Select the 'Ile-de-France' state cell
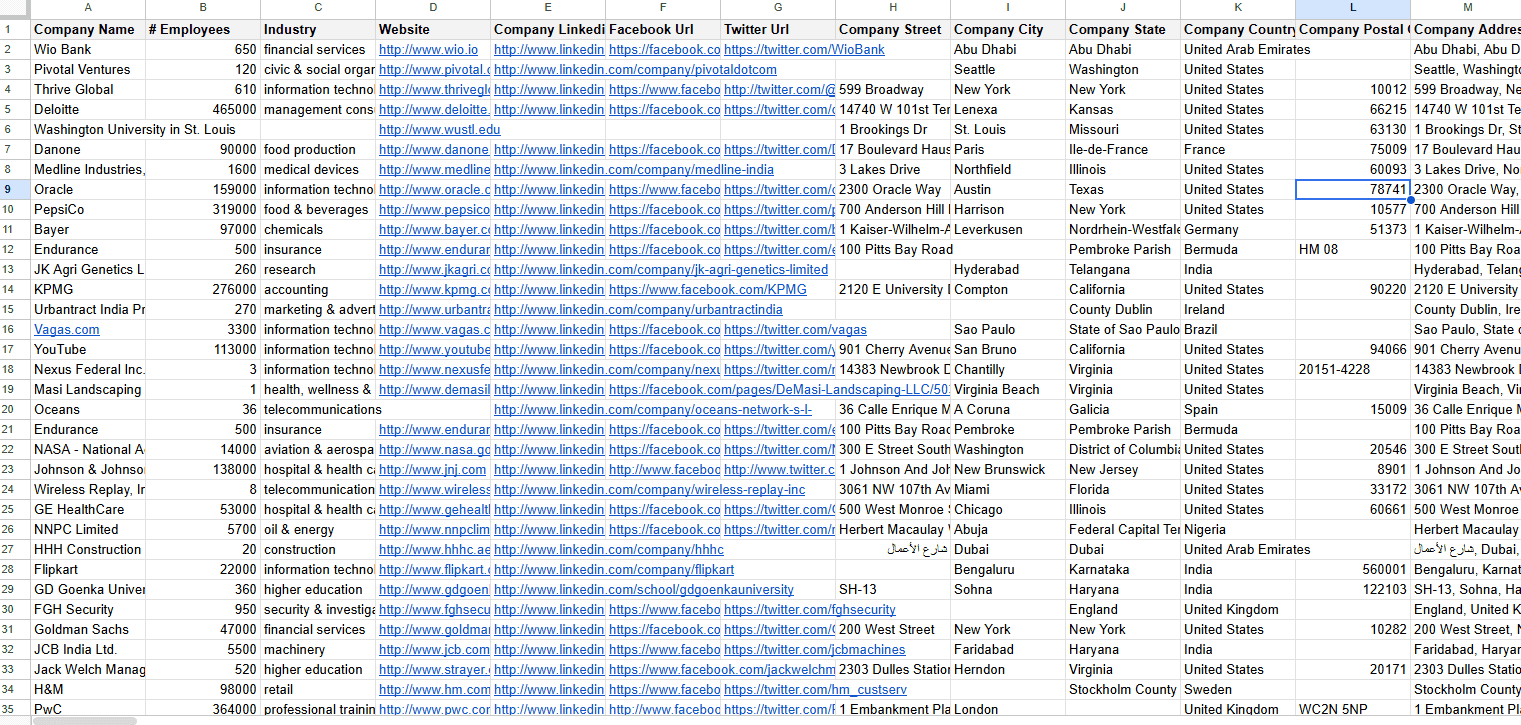1521x725 pixels. click(x=1123, y=149)
